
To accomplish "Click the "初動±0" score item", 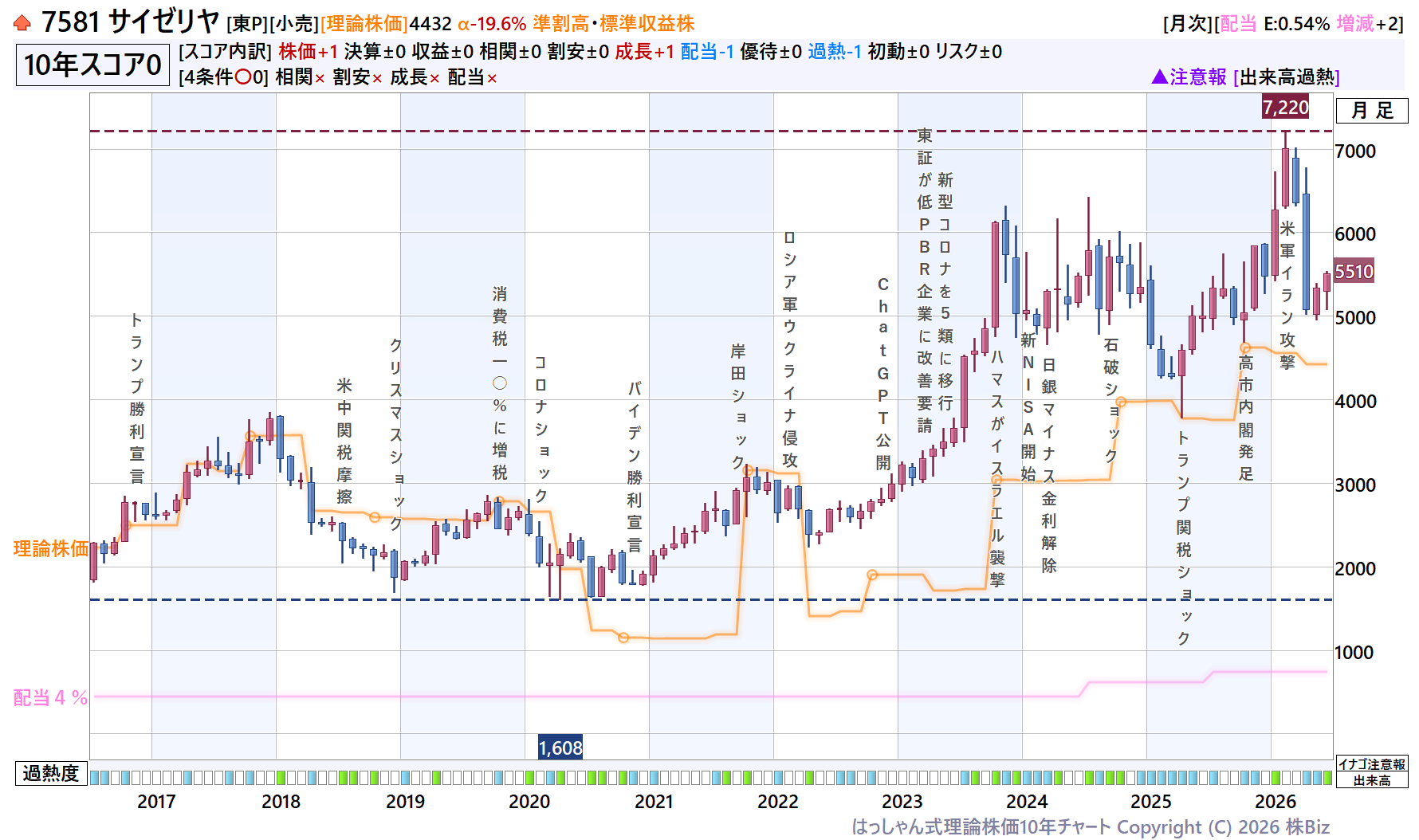I will coord(898,52).
